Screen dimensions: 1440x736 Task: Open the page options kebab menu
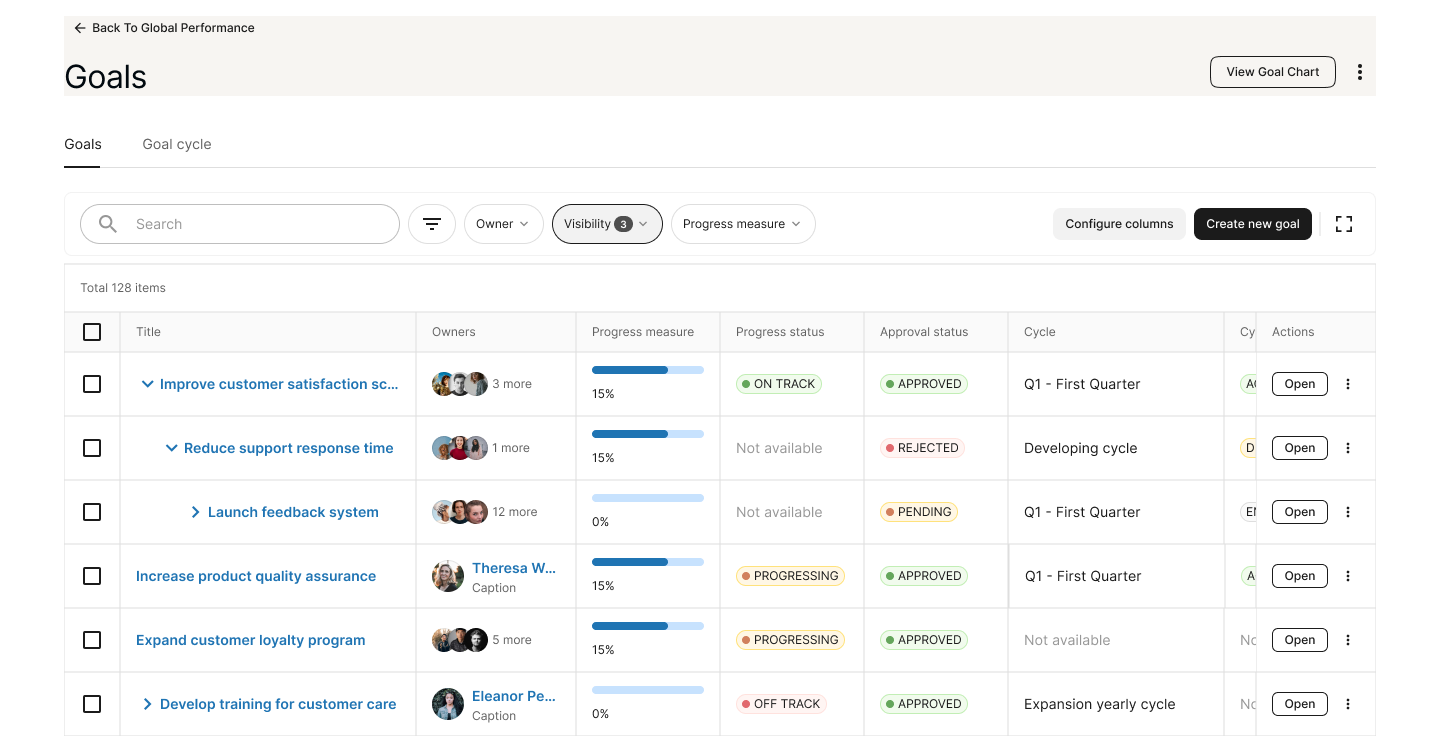pos(1359,71)
